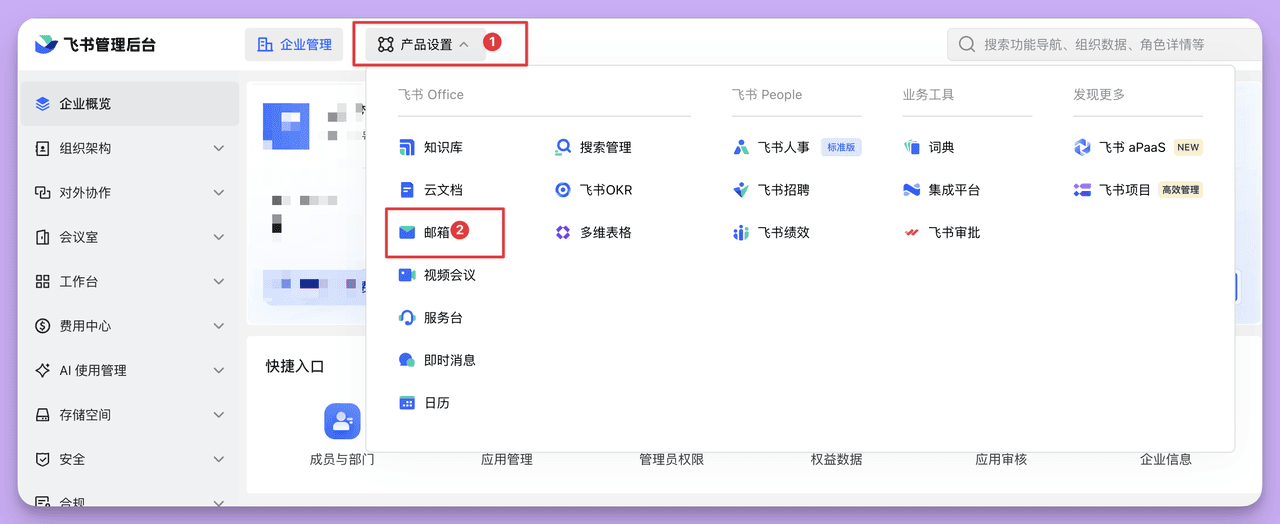Open the 应用管理 shortcut
The width and height of the screenshot is (1280, 524).
[507, 460]
